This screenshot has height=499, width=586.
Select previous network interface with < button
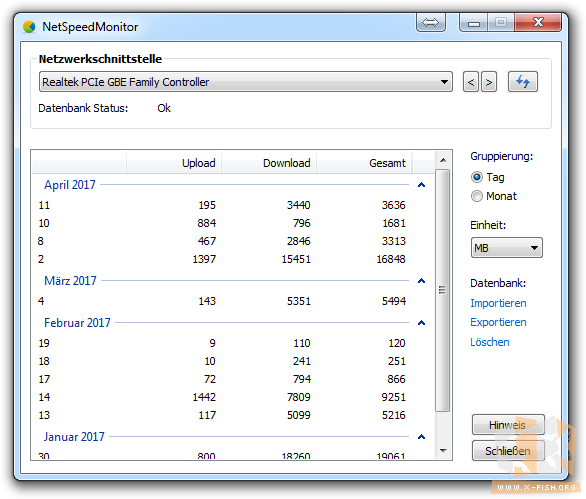[471, 82]
